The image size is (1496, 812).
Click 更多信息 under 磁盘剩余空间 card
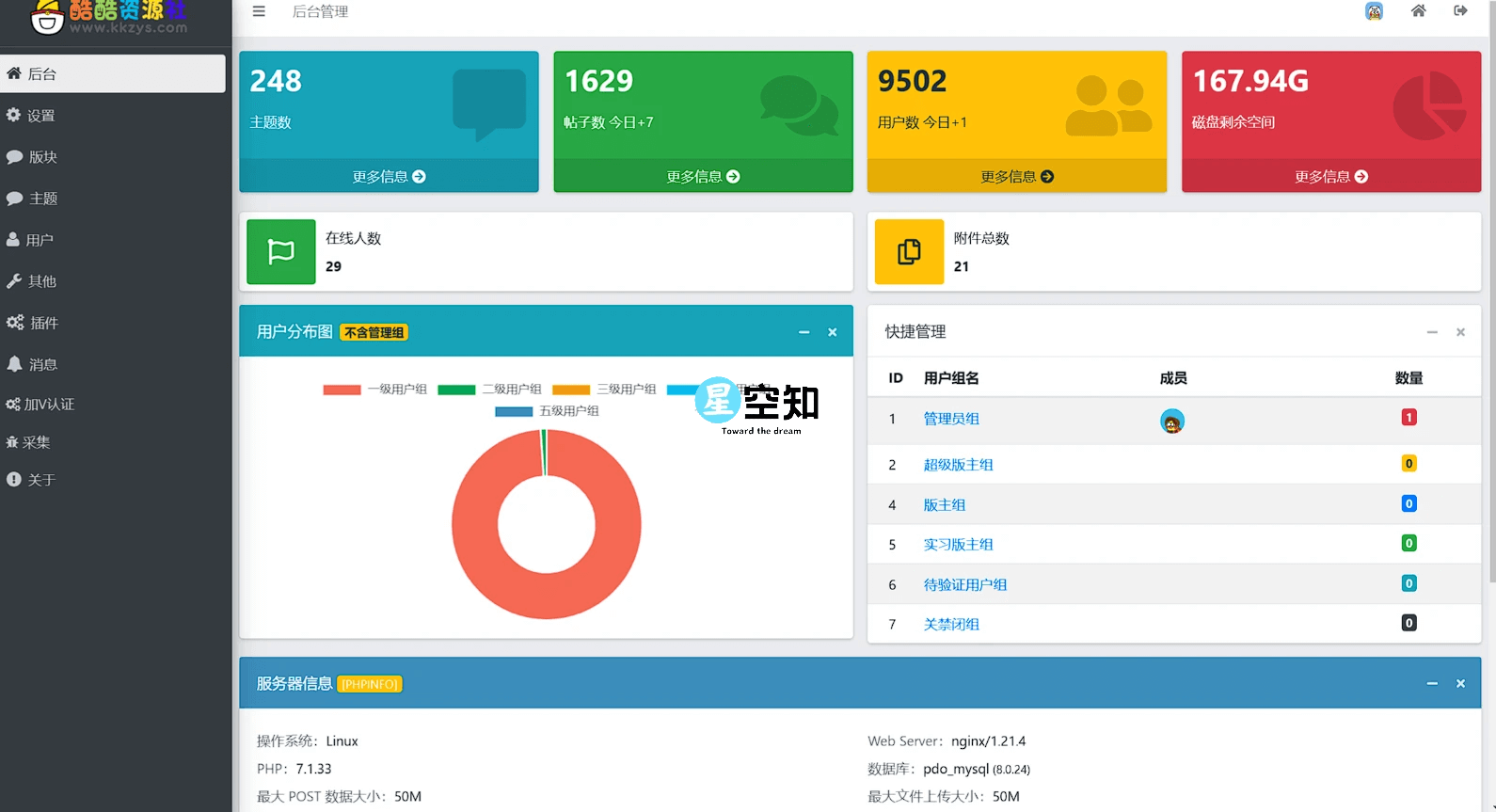click(x=1331, y=176)
